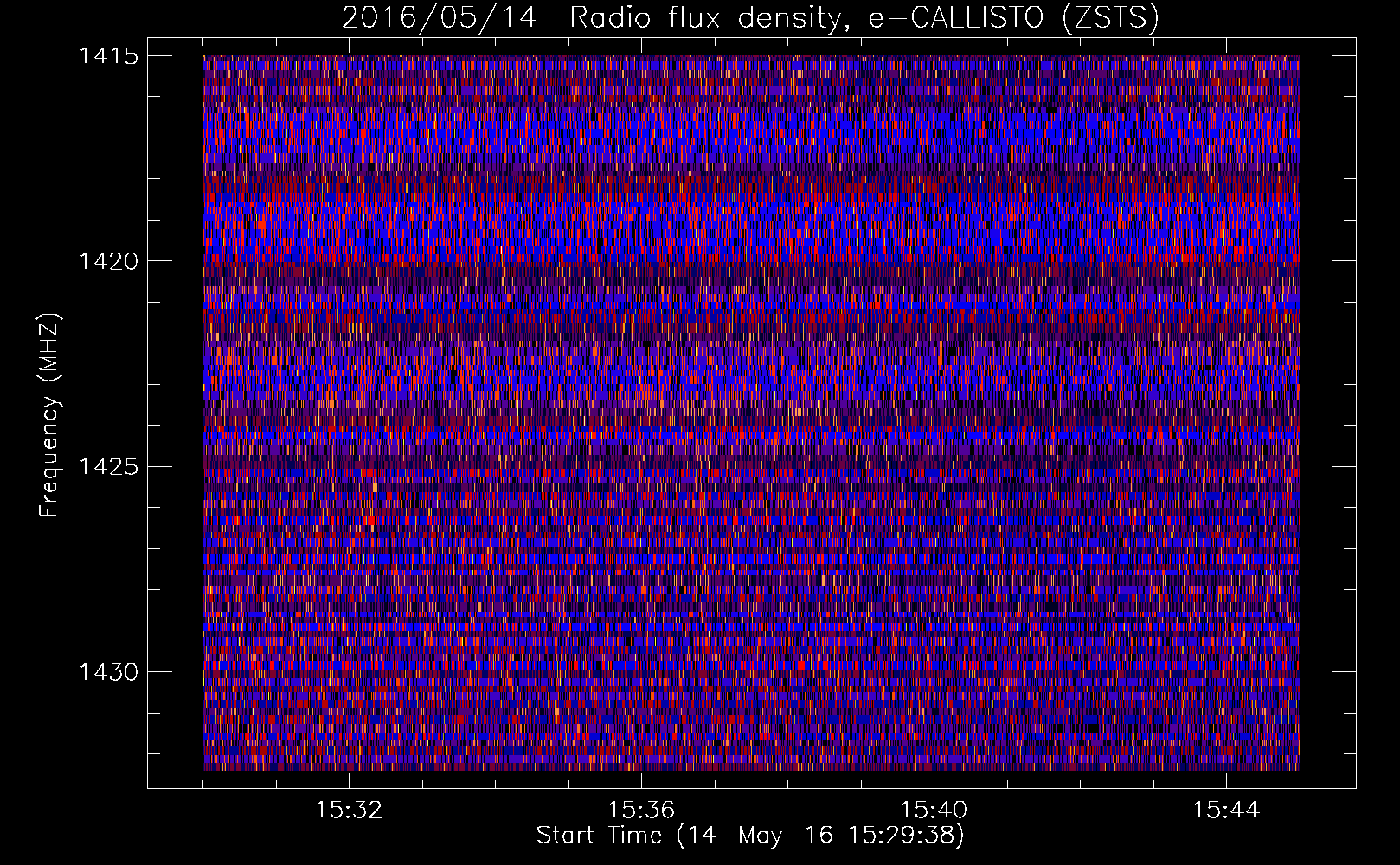The width and height of the screenshot is (1400, 865).
Task: Click the '15:40' time axis label
Action: click(x=934, y=811)
